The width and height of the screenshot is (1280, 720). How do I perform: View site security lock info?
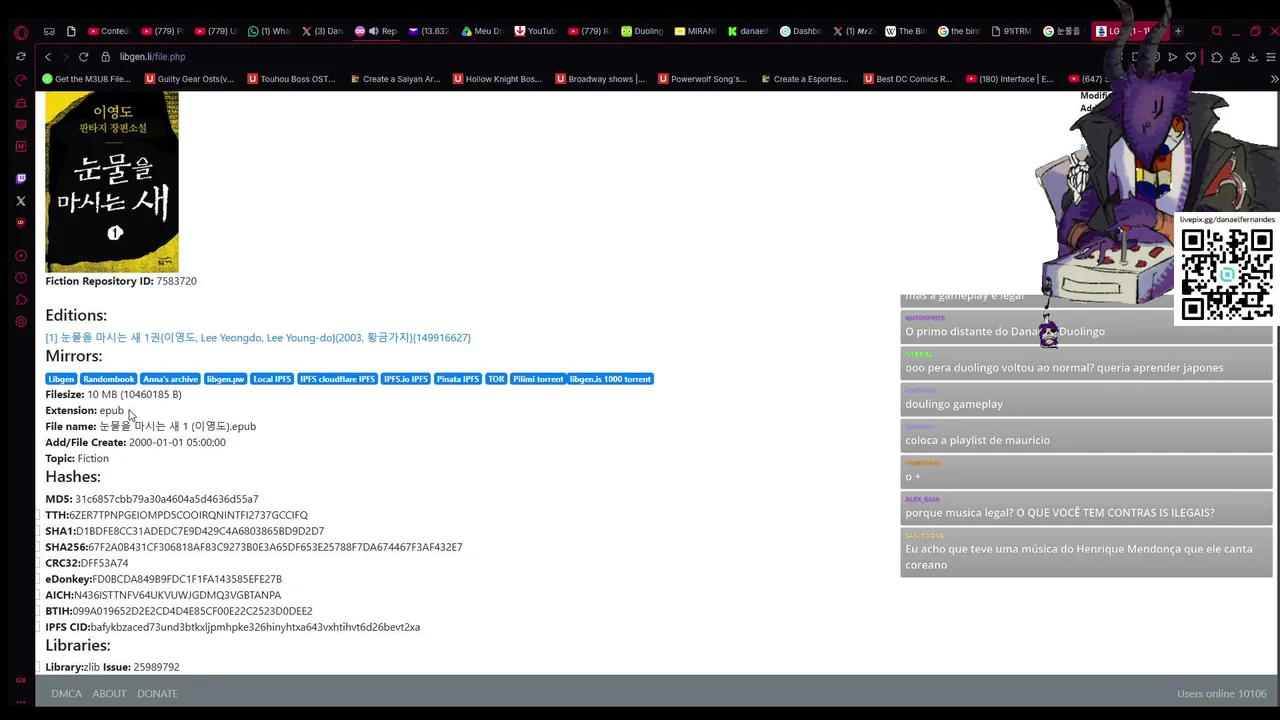pos(105,57)
